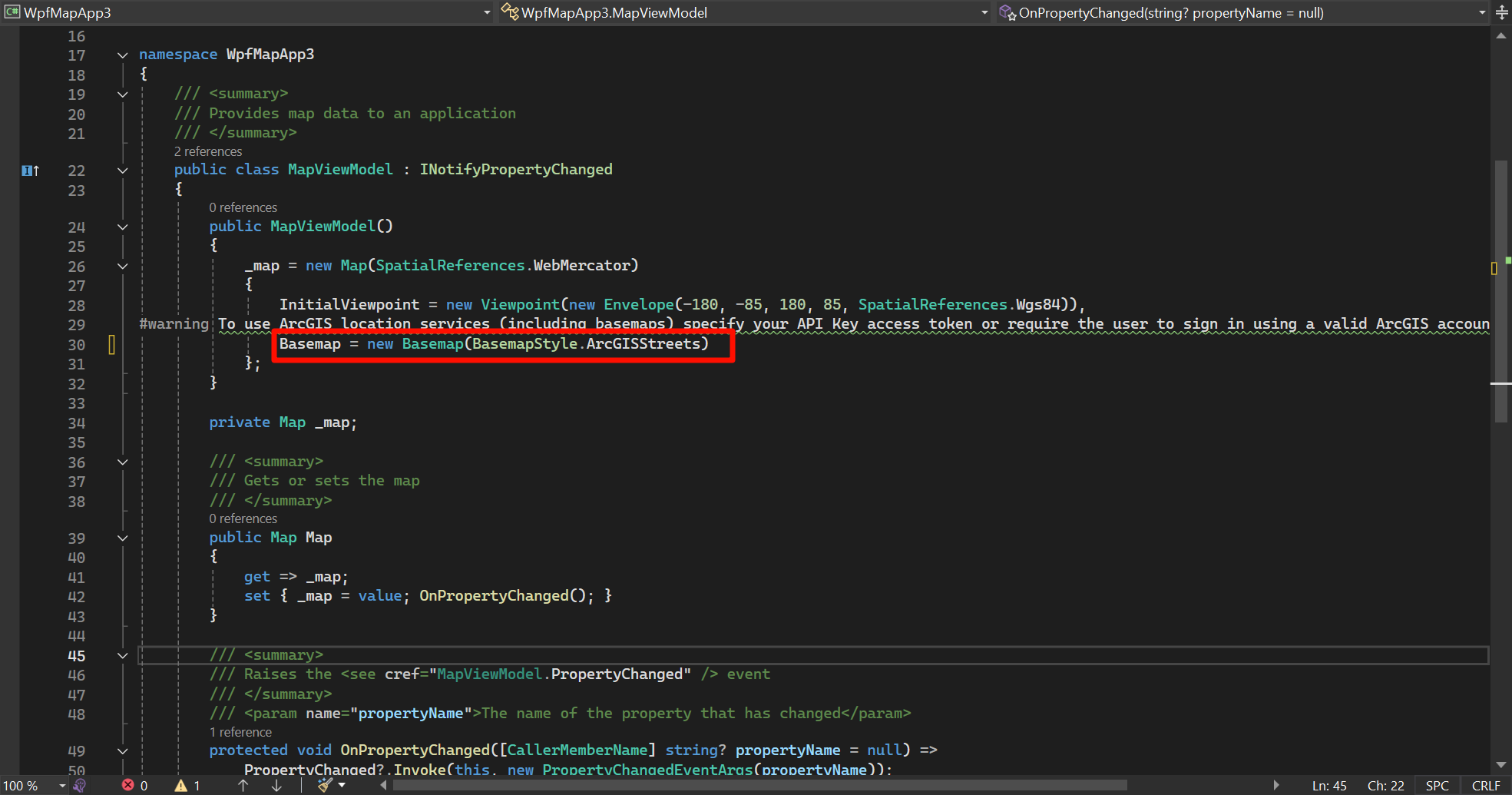Viewport: 1512px width, 795px height.
Task: Collapse the Map property at line 39
Action: click(122, 538)
